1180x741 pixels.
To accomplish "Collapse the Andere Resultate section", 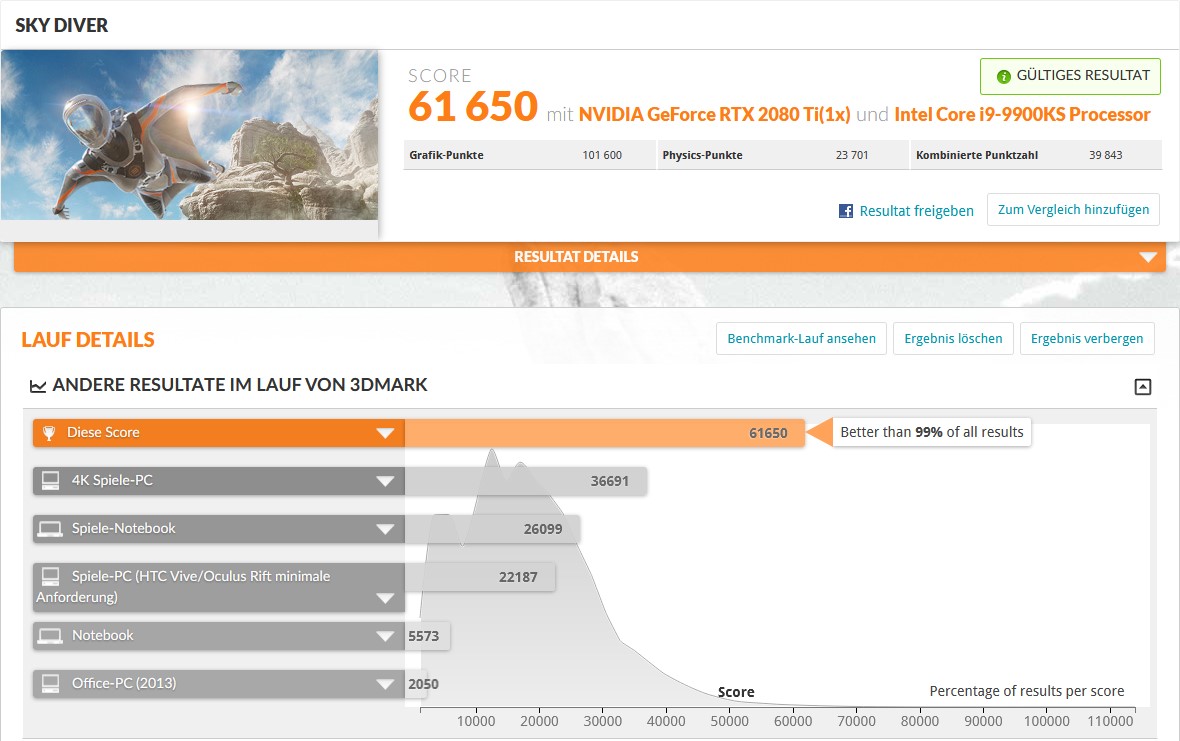I will pyautogui.click(x=1142, y=387).
